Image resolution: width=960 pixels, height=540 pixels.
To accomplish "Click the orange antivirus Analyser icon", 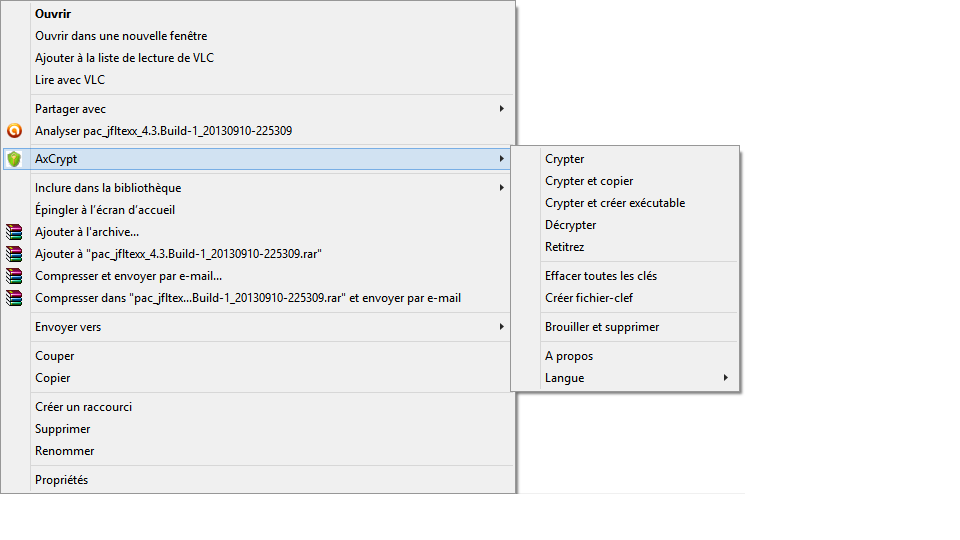I will pyautogui.click(x=14, y=130).
